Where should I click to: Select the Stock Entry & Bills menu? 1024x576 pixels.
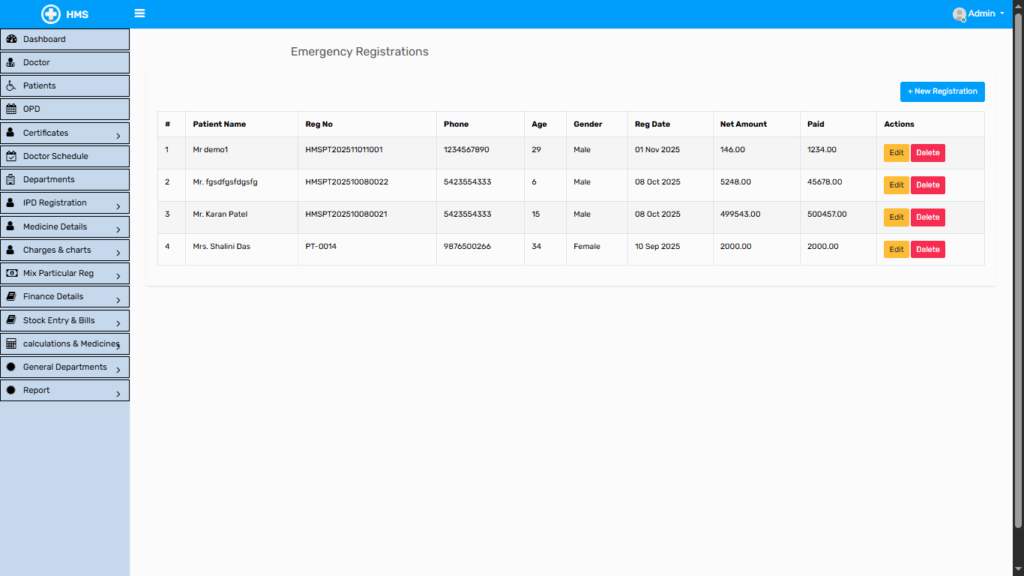click(59, 320)
